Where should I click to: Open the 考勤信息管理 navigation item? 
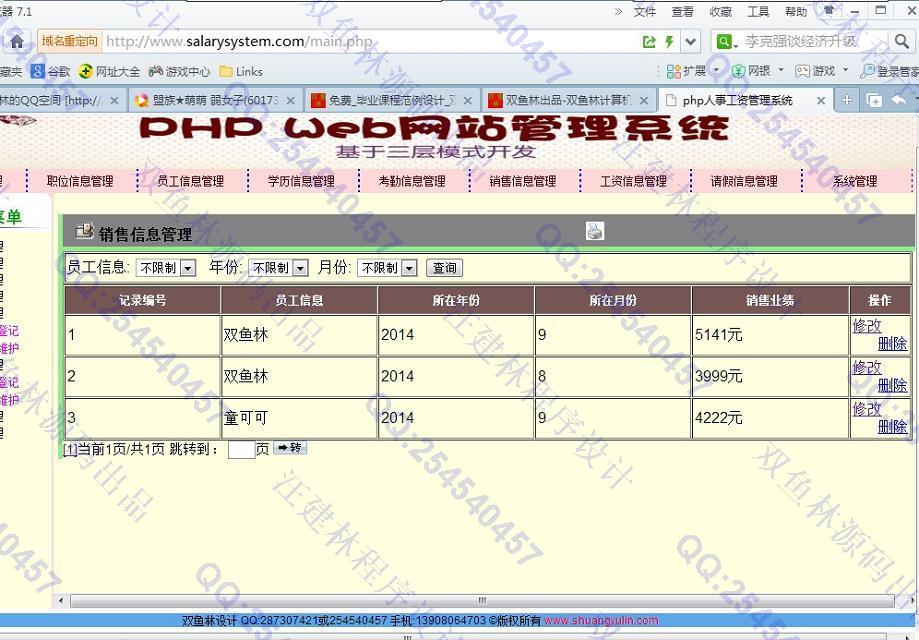tap(412, 181)
